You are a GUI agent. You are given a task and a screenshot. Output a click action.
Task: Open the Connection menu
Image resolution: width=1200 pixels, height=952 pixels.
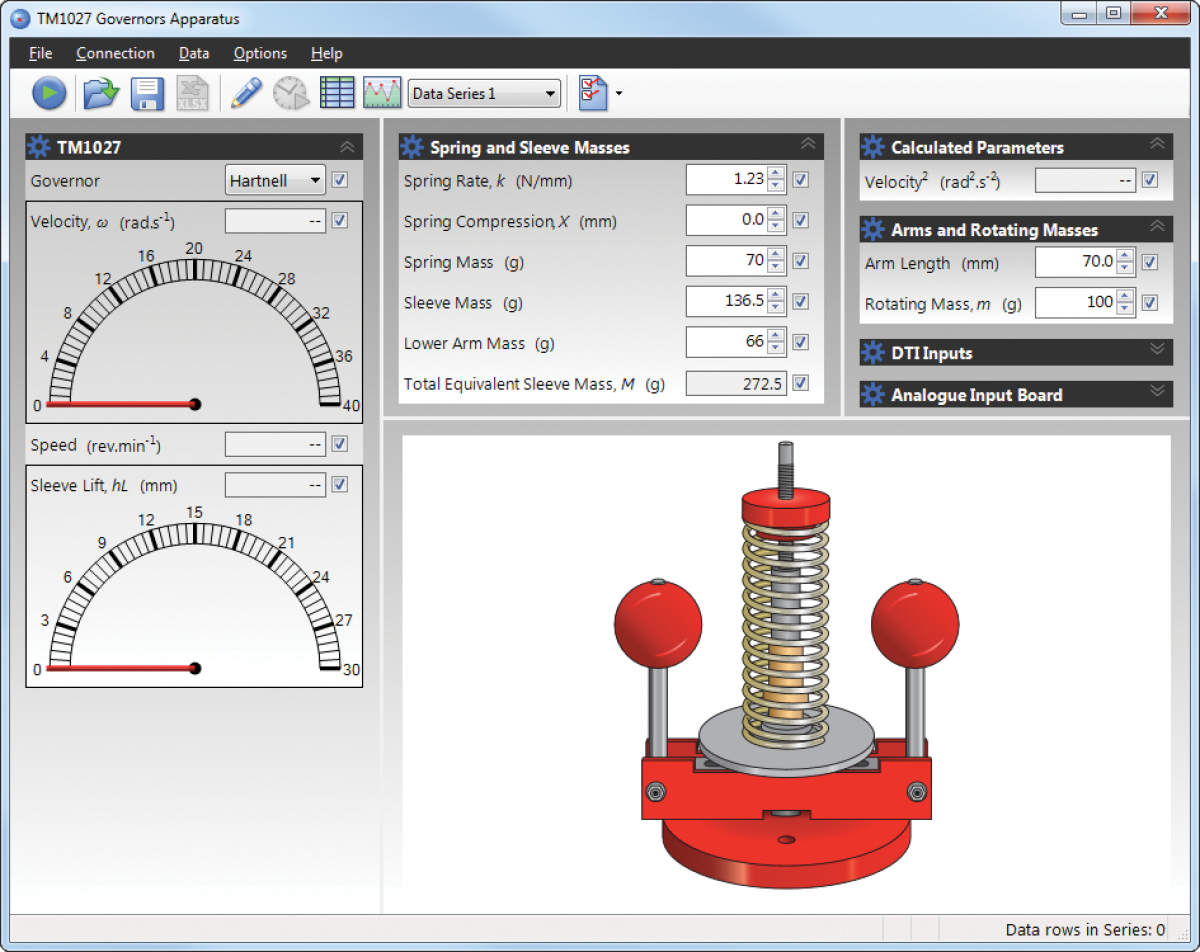point(115,54)
